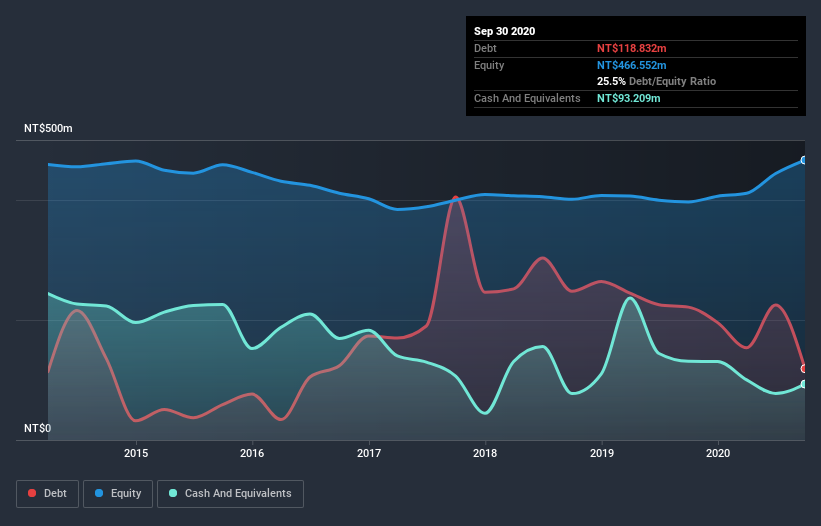Click the 2015 axis label
This screenshot has width=821, height=526.
click(x=136, y=453)
